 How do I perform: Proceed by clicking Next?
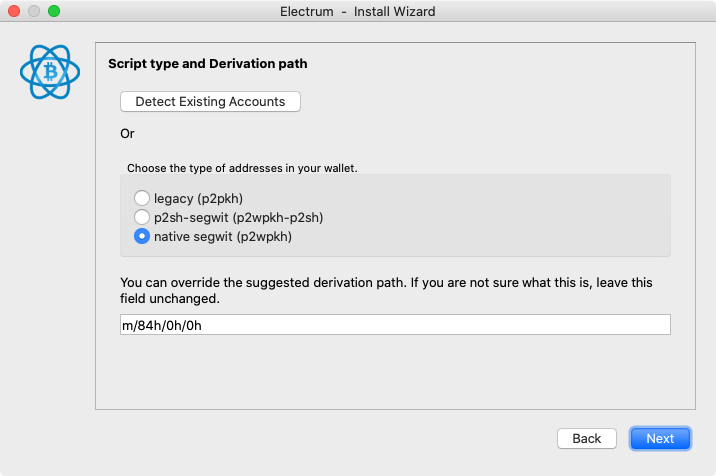point(660,439)
